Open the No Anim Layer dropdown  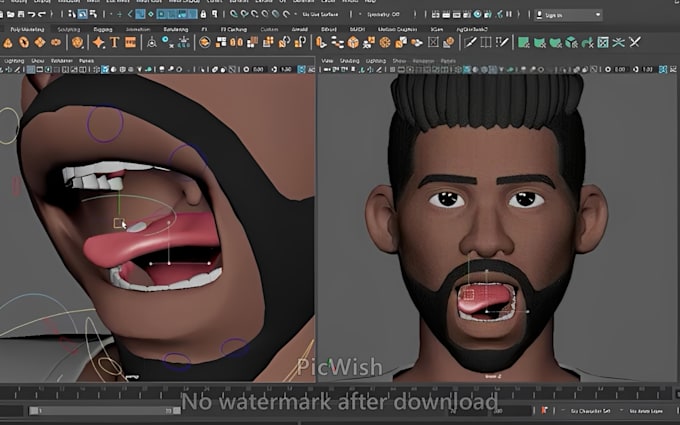tap(646, 410)
